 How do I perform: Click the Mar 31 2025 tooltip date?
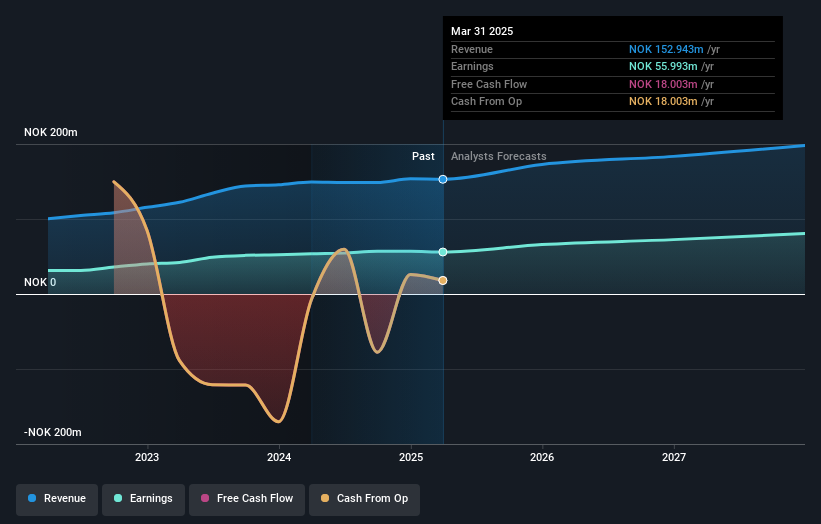[x=482, y=31]
